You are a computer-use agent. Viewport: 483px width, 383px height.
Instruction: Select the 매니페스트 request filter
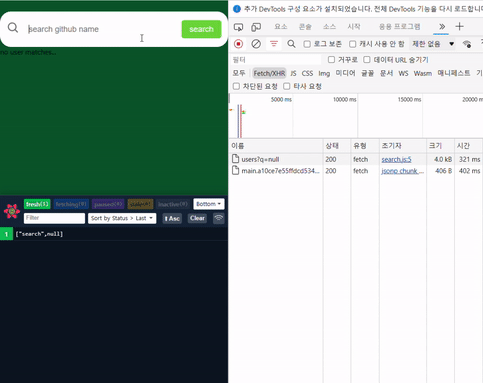pyautogui.click(x=454, y=73)
